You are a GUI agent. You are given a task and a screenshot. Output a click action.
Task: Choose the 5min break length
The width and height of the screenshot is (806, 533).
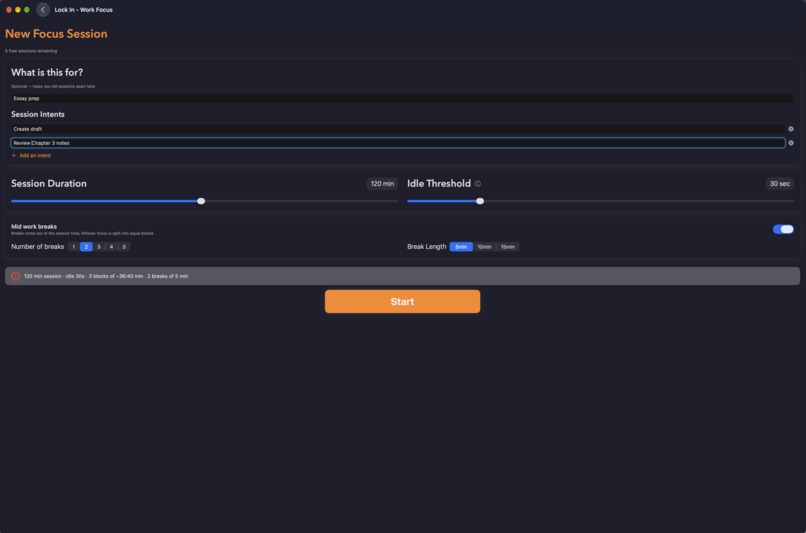(461, 247)
